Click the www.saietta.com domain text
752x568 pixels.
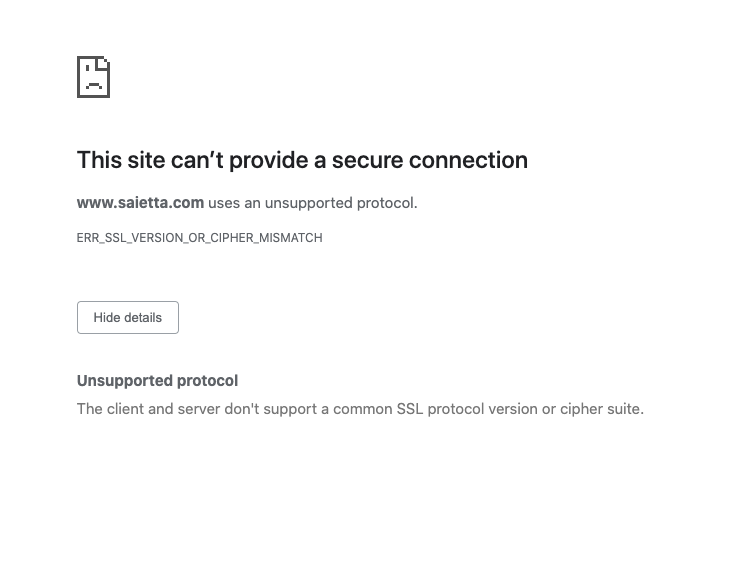[141, 203]
